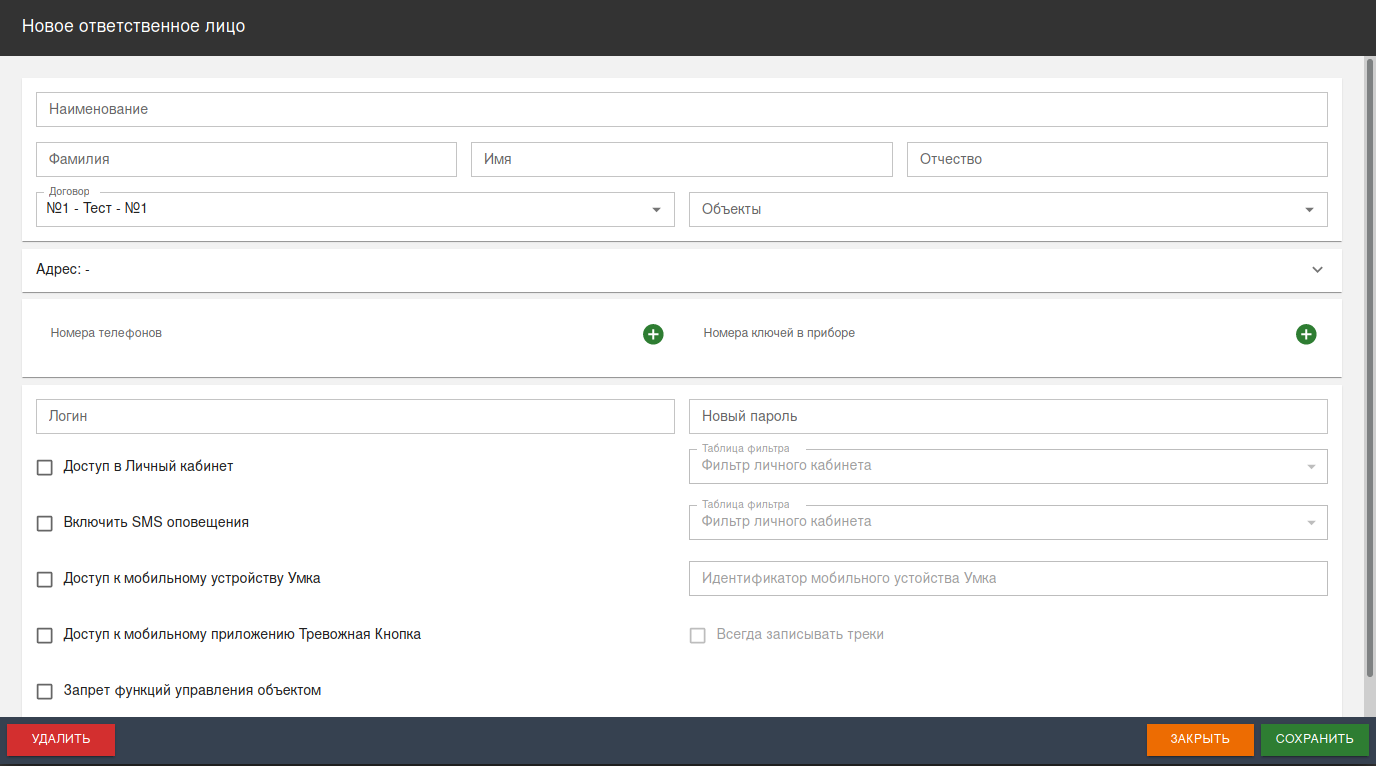Viewport: 1376px width, 766px height.
Task: Open the filter dropdown beside Включить SMS оповещения
Action: point(1008,522)
